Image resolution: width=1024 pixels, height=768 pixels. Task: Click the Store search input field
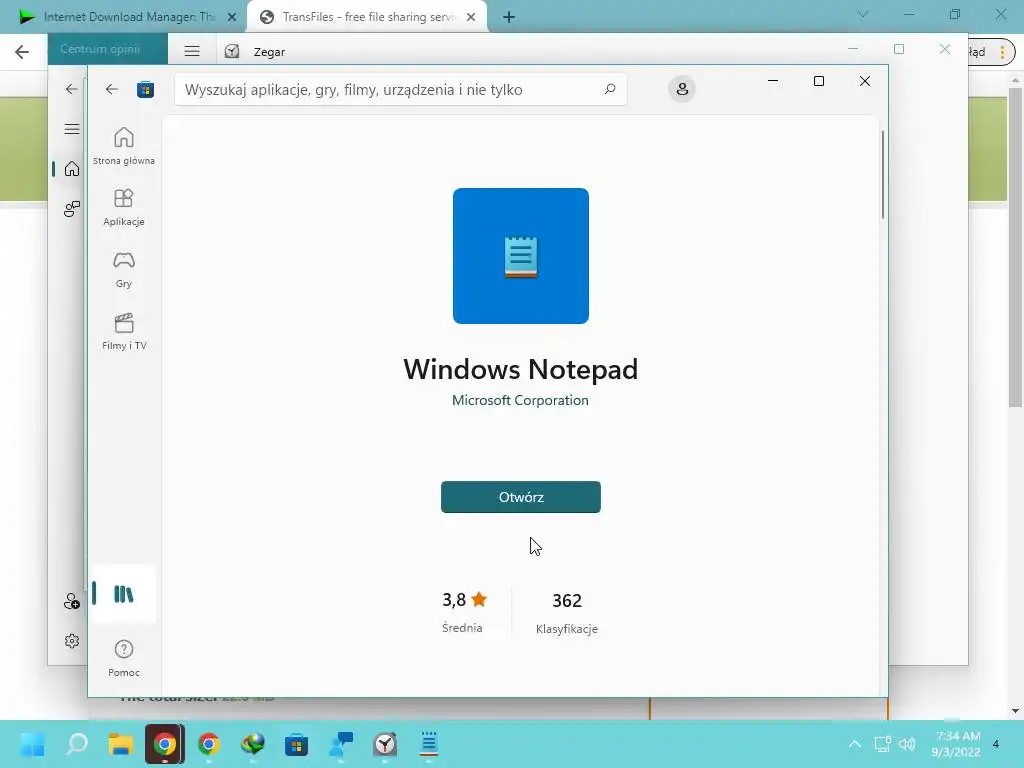(x=400, y=89)
